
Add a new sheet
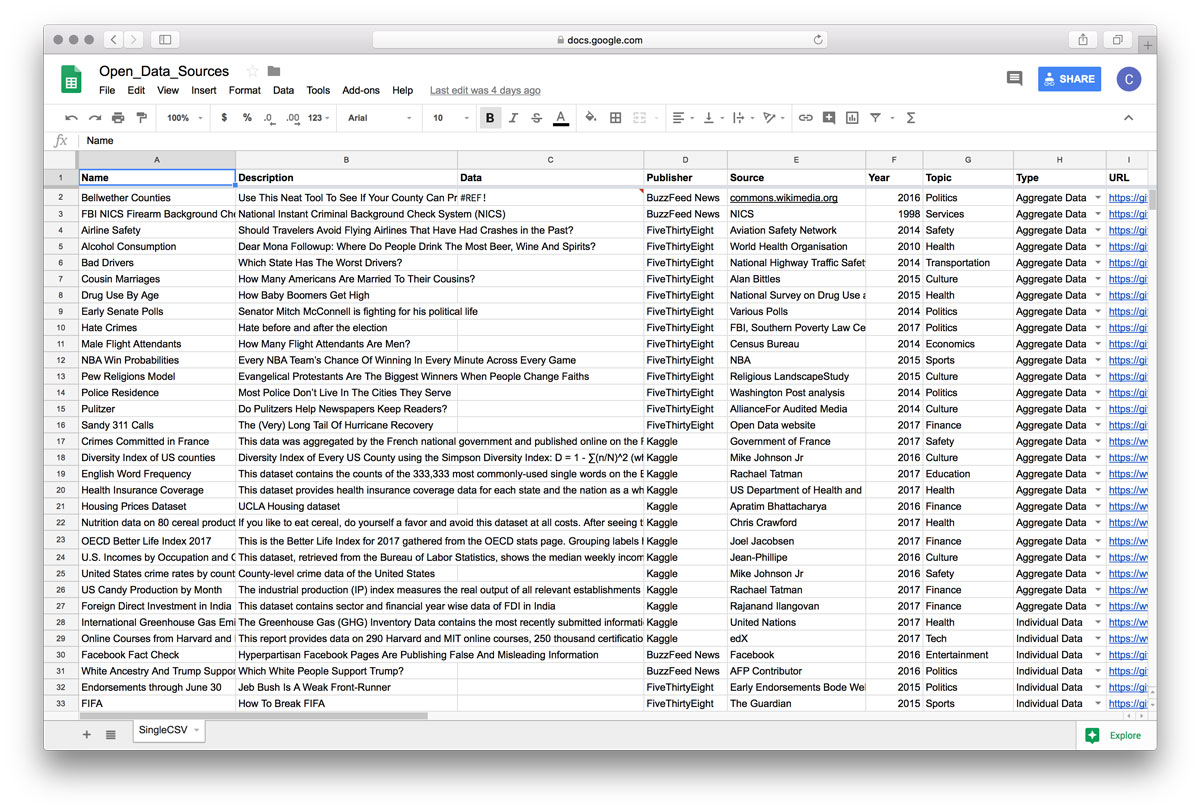pos(86,734)
